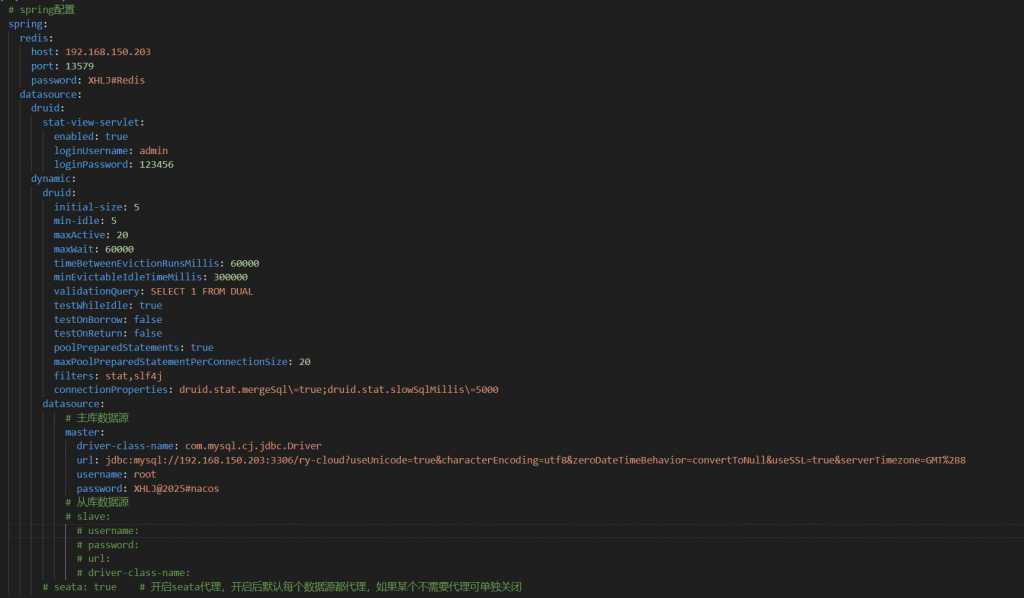
Task: Click the filters value stat,slf4j
Action: 134,376
